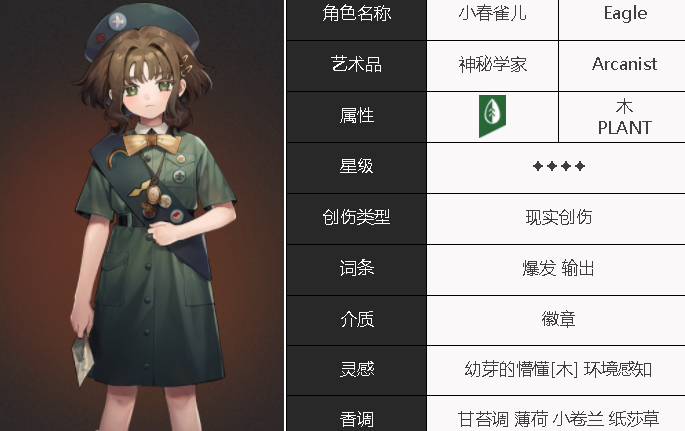Click the 幼芽的懵懂[木] 环境感知 inspiration cell
Screen dimensions: 685x431
(556, 371)
